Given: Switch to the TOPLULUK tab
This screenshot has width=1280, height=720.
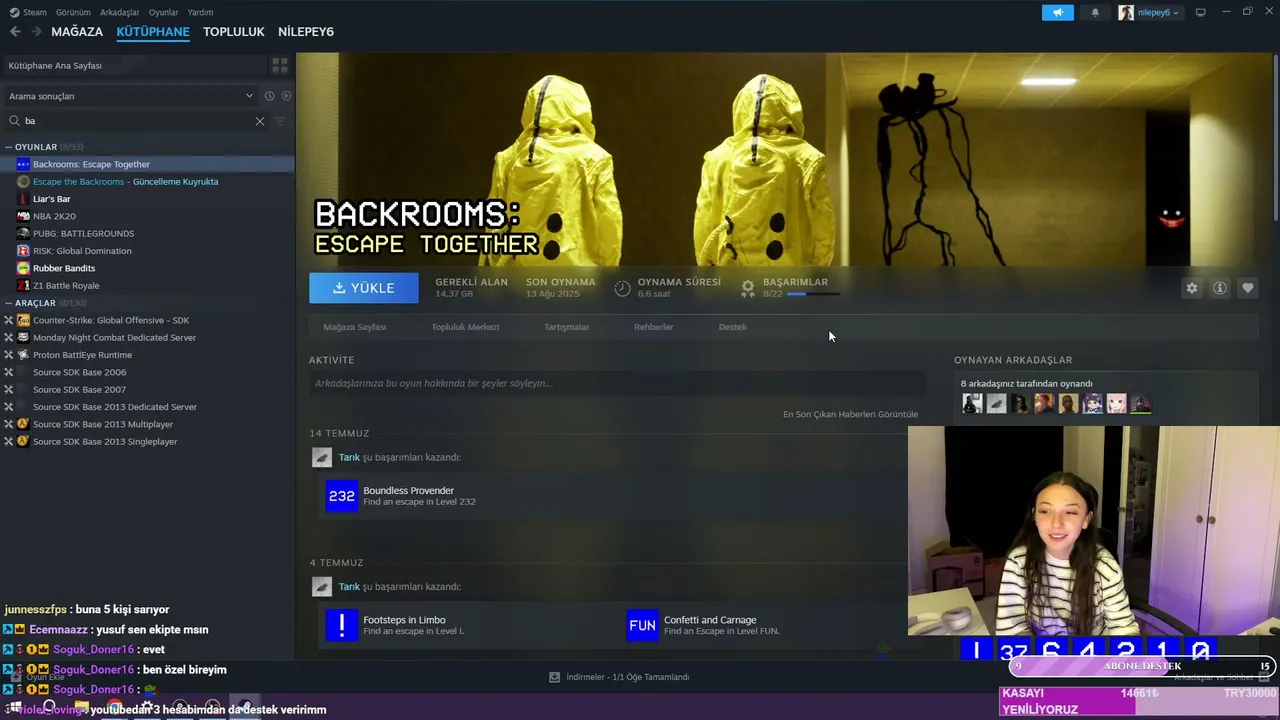Looking at the screenshot, I should pos(234,32).
